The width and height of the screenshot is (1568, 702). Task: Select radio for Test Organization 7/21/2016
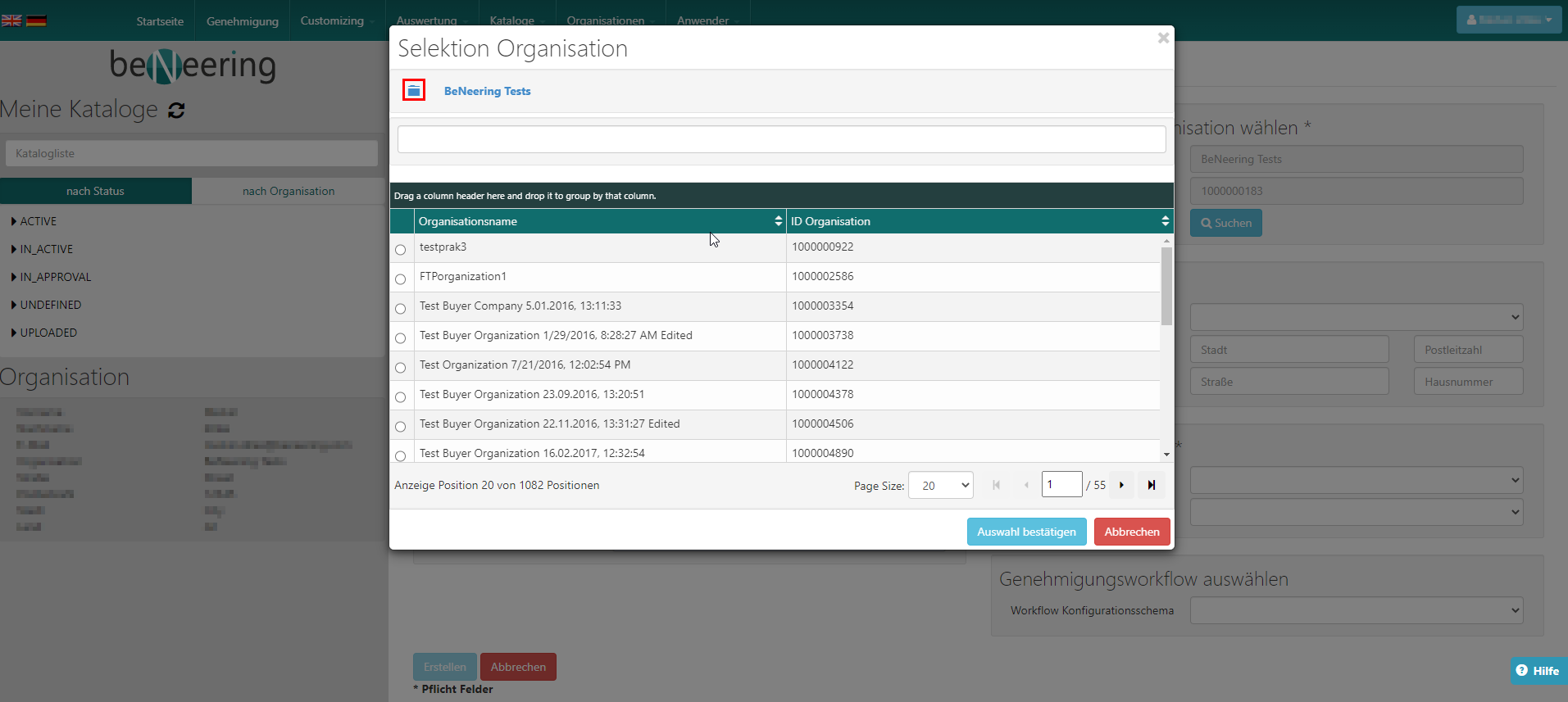coord(400,368)
